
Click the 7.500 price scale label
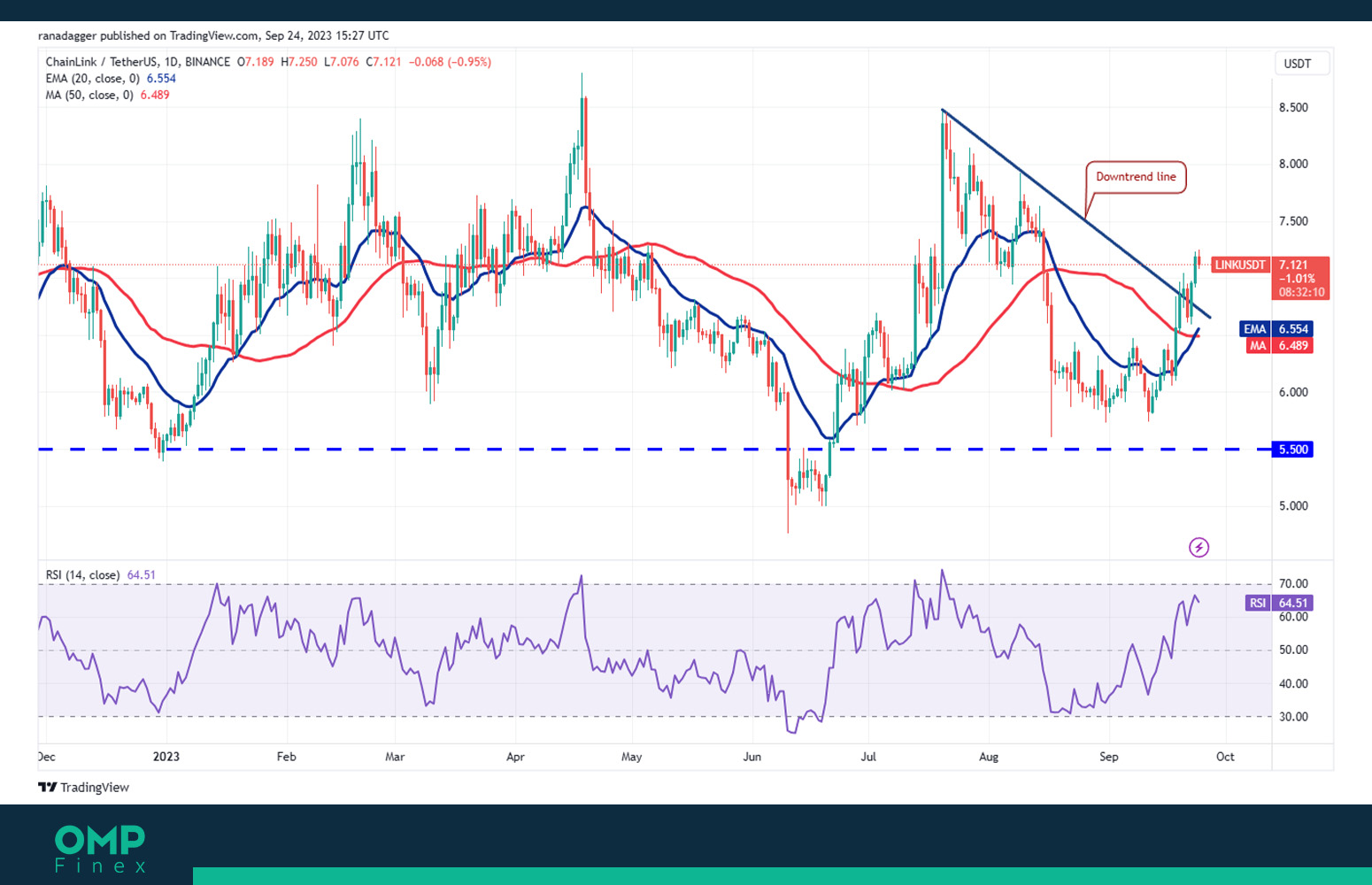click(1293, 222)
